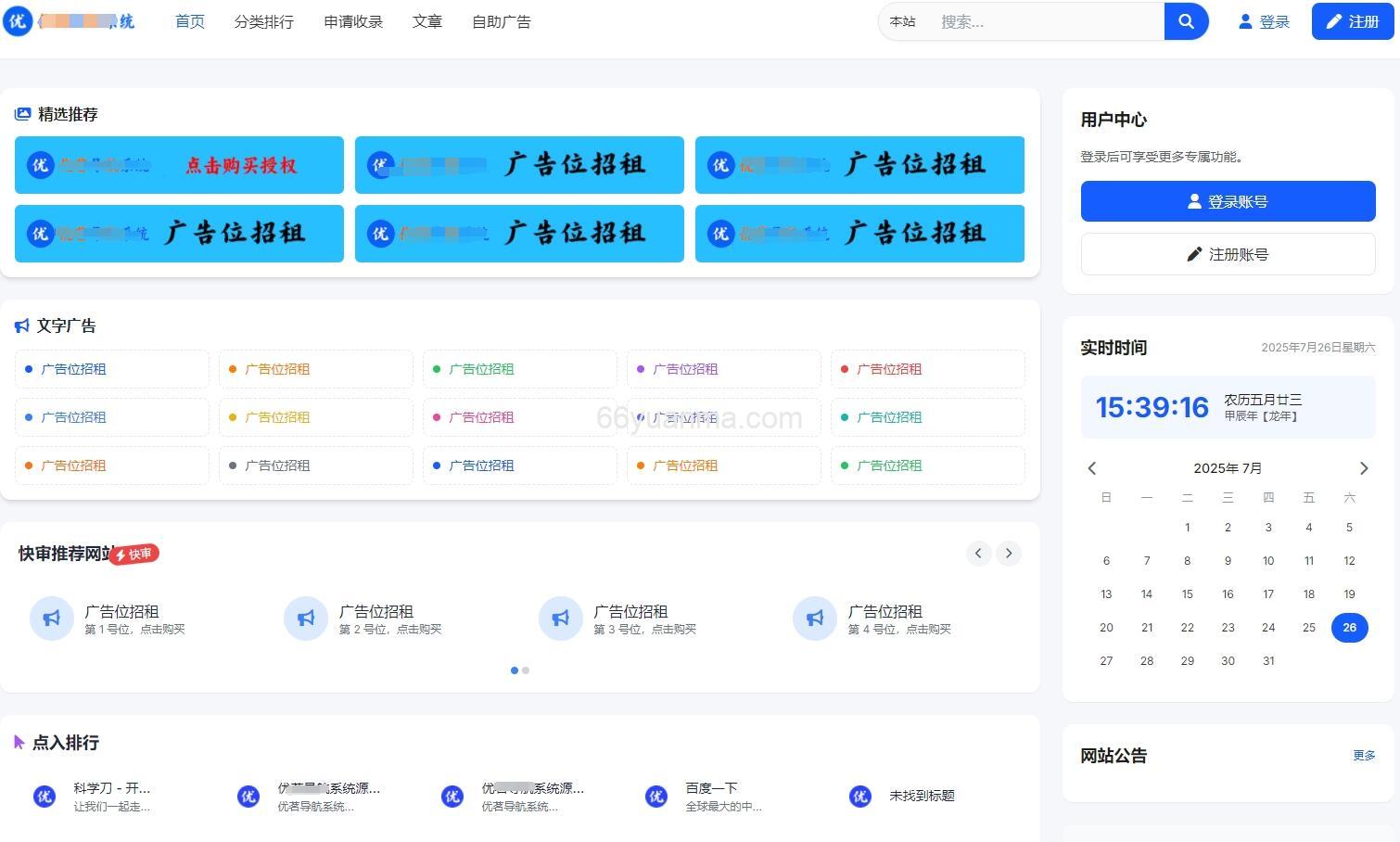Select the second carousel dot under 快审推荐网站
1400x842 pixels.
(526, 670)
